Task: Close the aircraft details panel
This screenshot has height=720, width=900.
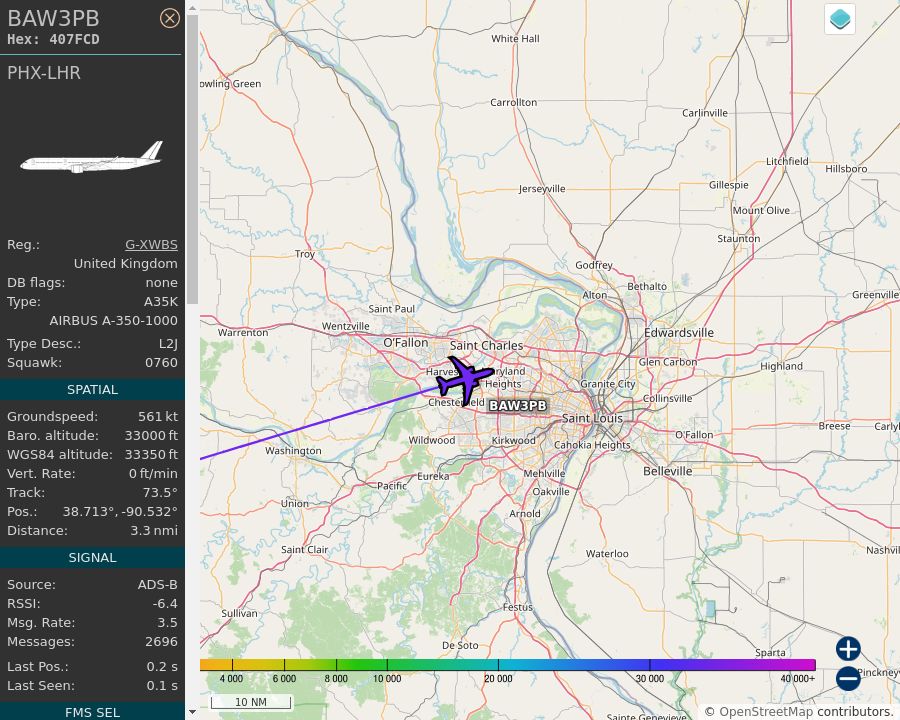Action: coord(170,18)
